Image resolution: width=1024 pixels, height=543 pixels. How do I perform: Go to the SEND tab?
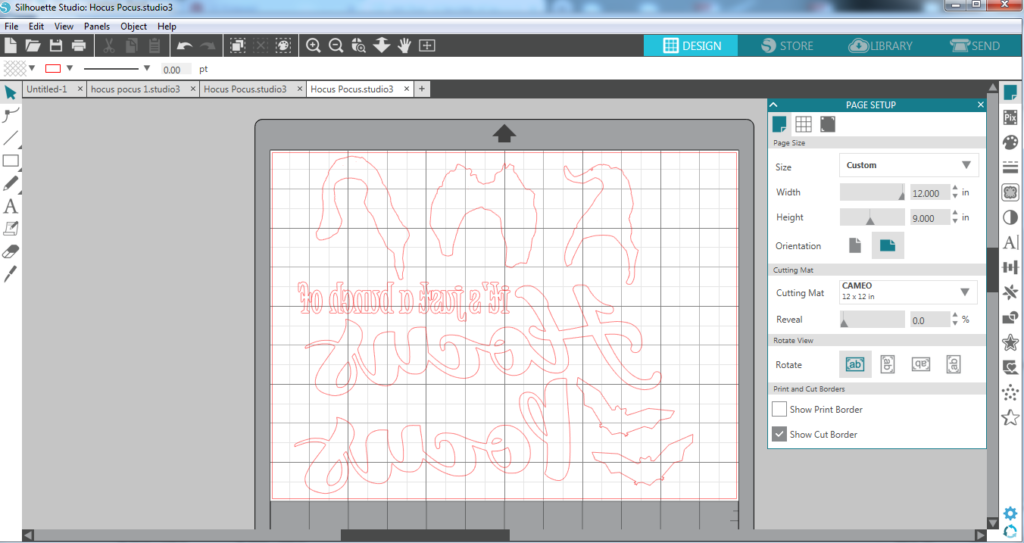pos(975,46)
